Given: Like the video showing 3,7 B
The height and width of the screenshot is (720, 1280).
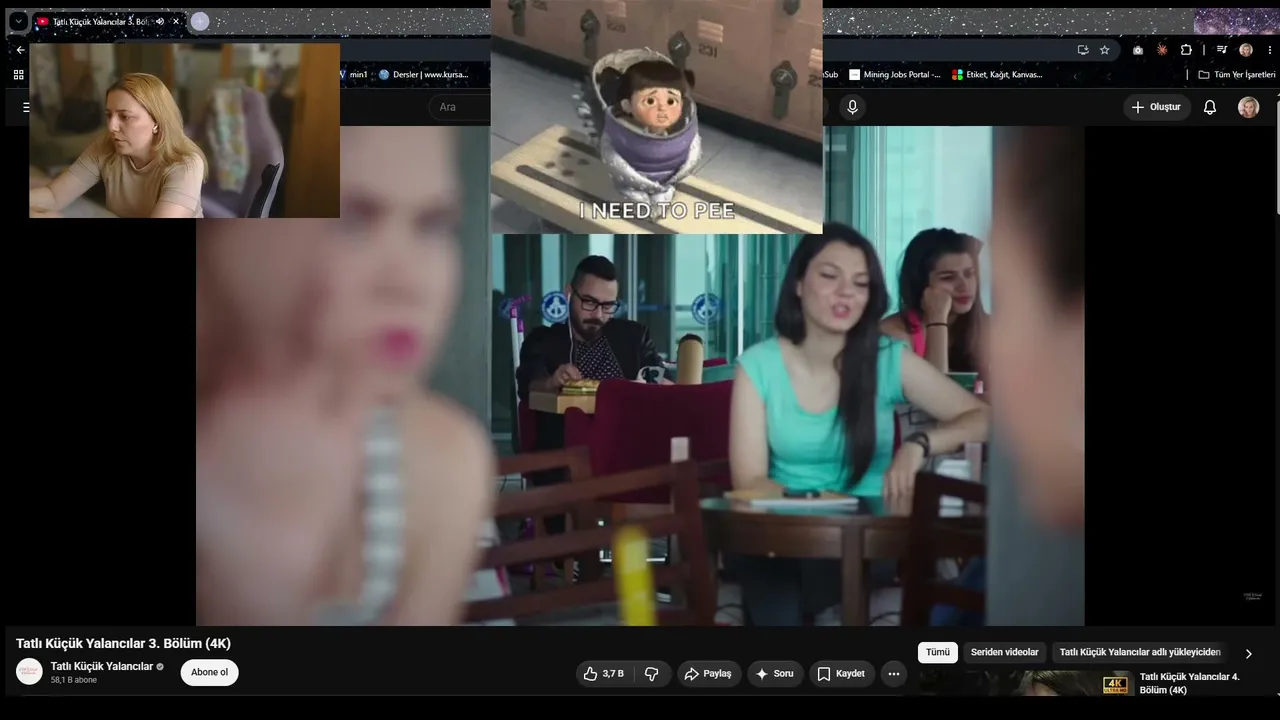Looking at the screenshot, I should coord(603,674).
